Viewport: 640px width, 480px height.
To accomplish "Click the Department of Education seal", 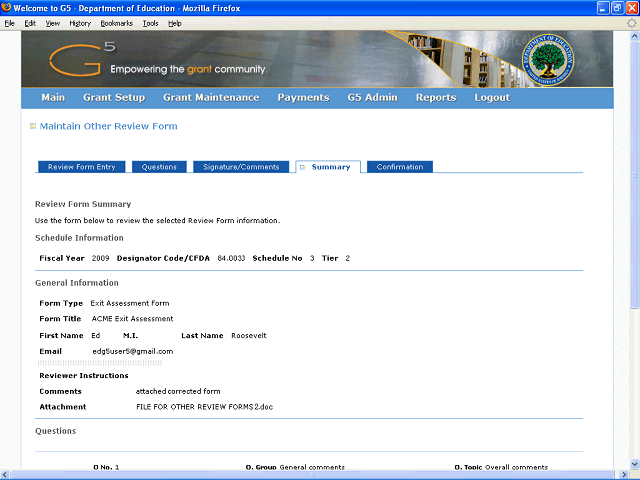I will coord(548,60).
